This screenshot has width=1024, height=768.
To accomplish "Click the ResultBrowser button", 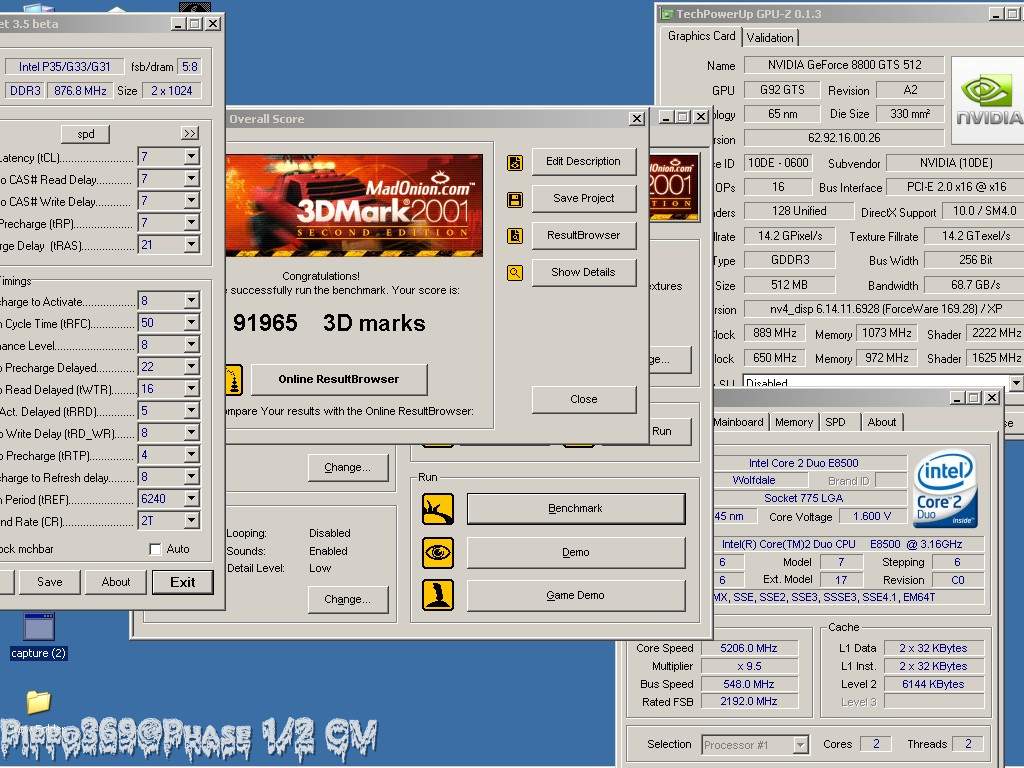I will pyautogui.click(x=584, y=235).
